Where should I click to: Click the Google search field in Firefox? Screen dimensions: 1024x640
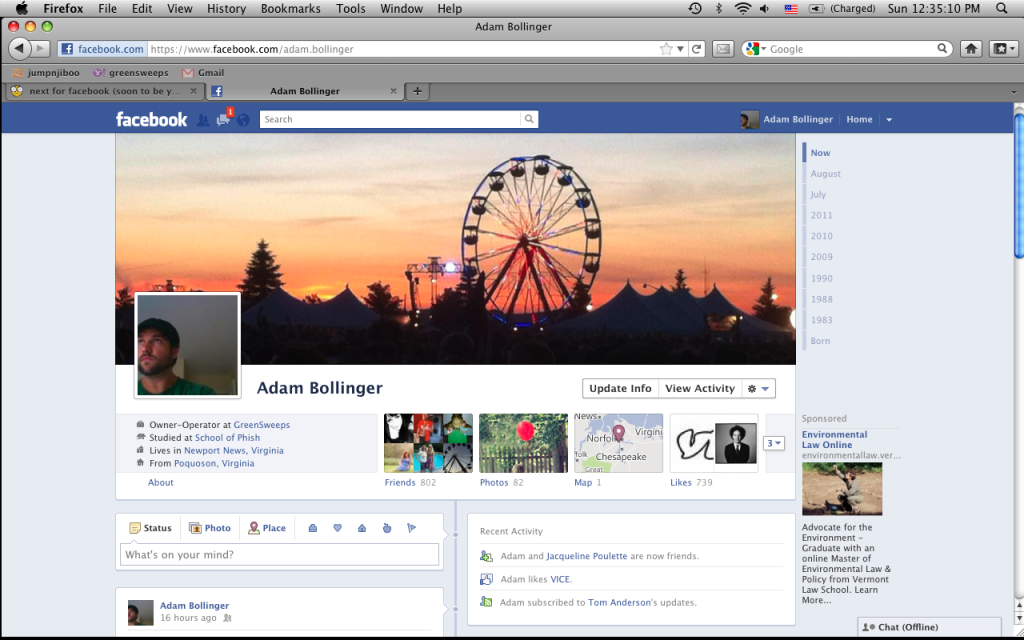tap(852, 49)
